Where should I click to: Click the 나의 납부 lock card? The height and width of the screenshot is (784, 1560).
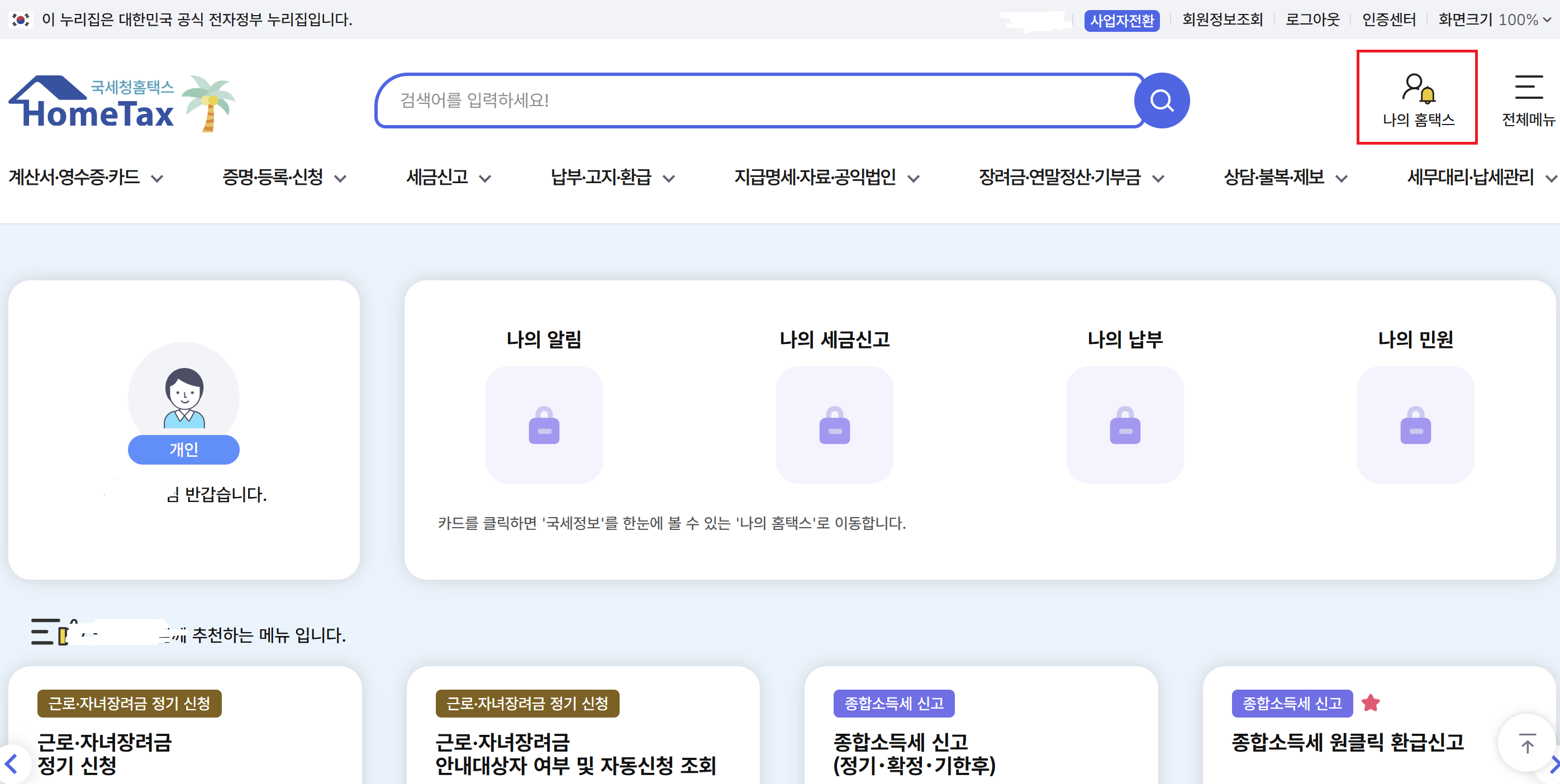(1125, 424)
